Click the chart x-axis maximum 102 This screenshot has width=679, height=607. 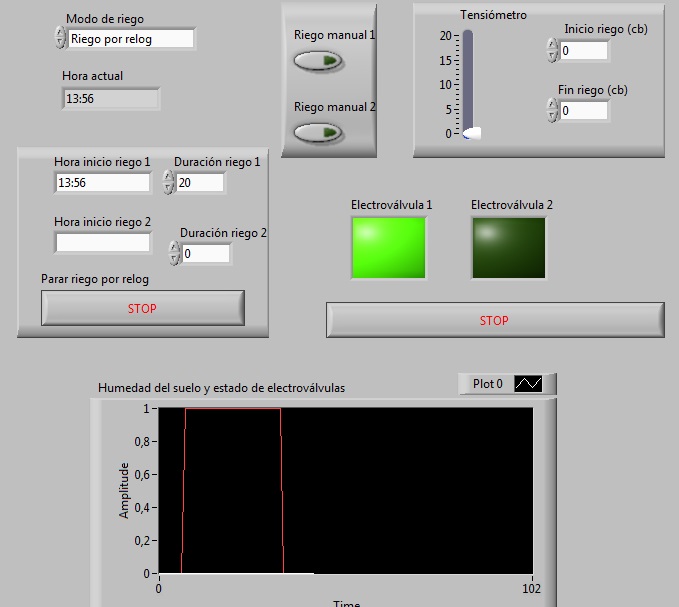tap(531, 589)
